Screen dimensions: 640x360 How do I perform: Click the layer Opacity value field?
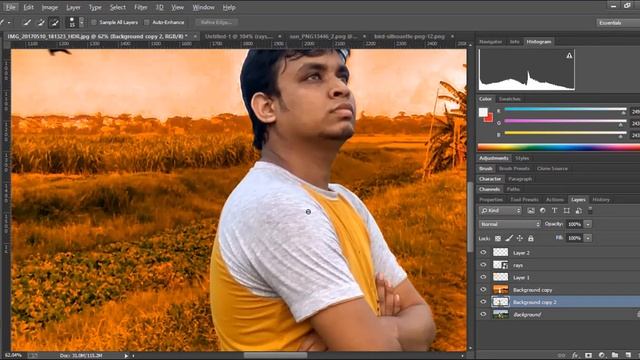tap(574, 224)
